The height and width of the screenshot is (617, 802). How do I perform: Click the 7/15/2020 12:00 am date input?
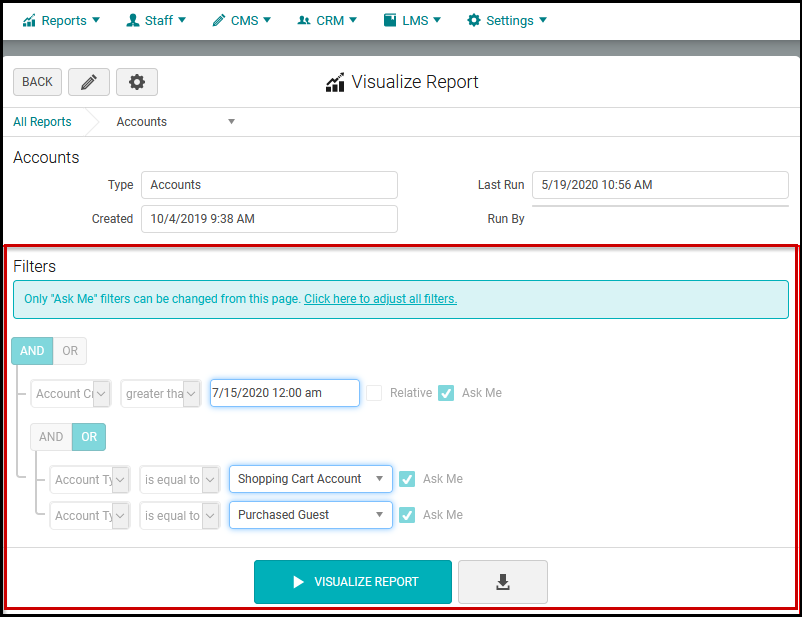285,393
